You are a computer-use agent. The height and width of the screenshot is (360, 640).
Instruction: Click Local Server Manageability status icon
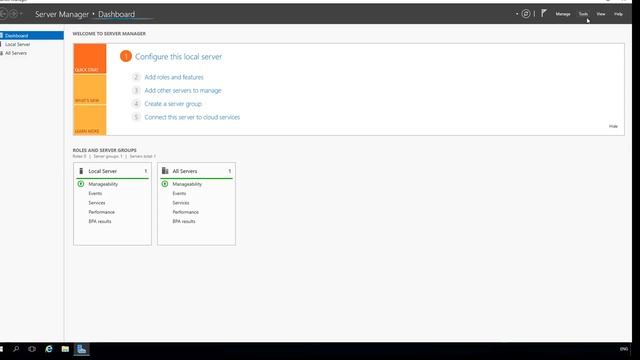coord(81,184)
